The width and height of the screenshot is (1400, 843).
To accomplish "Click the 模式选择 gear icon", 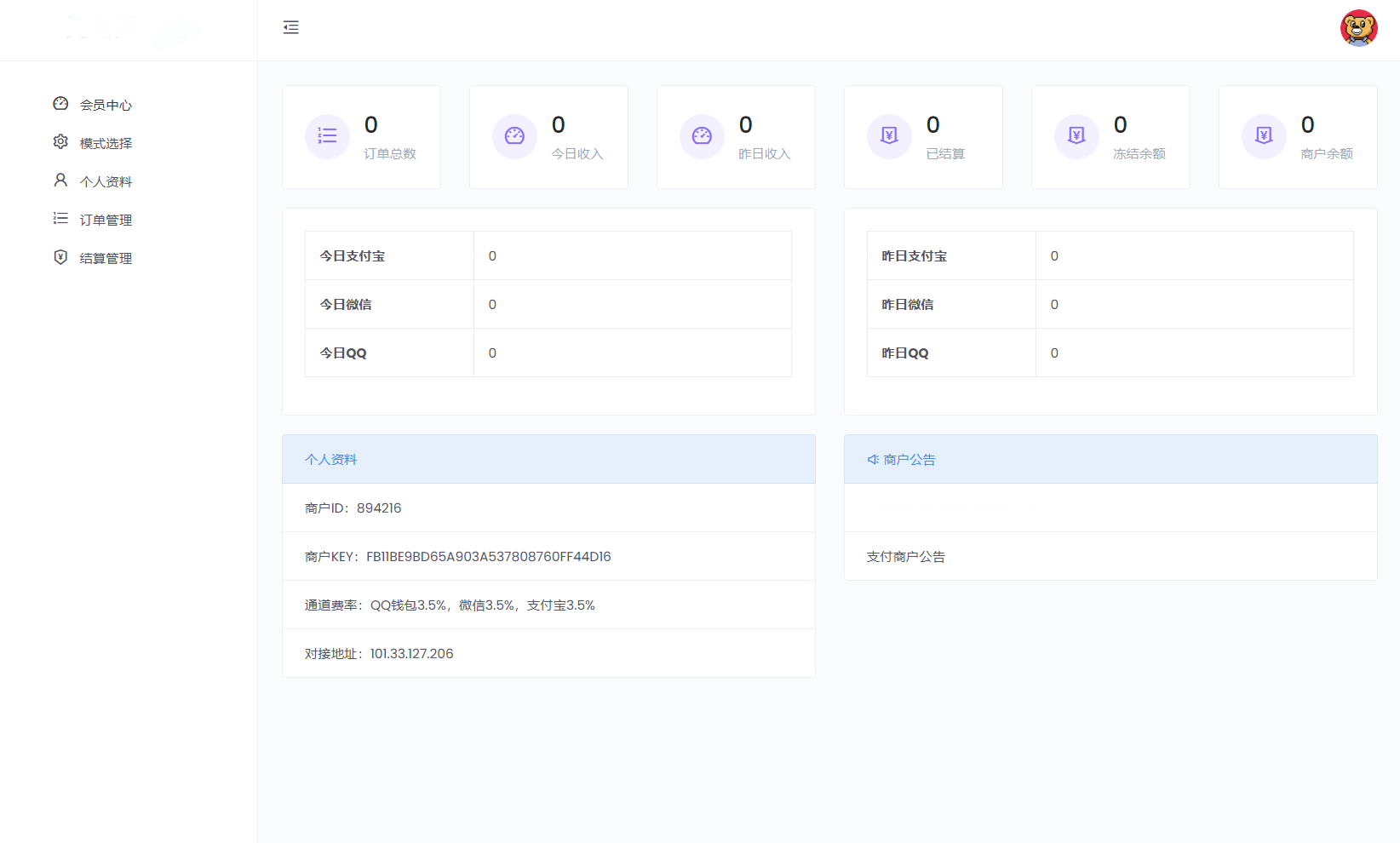I will coord(60,142).
